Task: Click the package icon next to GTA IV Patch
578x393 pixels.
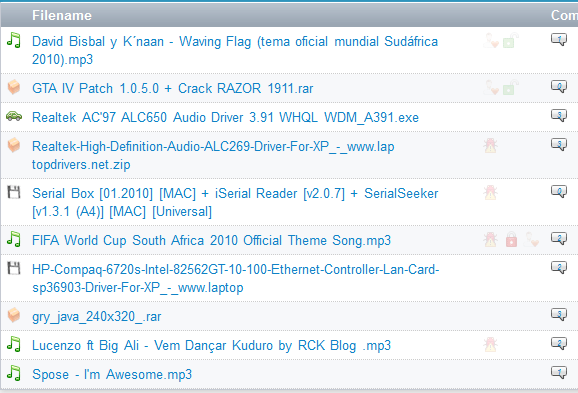Action: pos(14,87)
